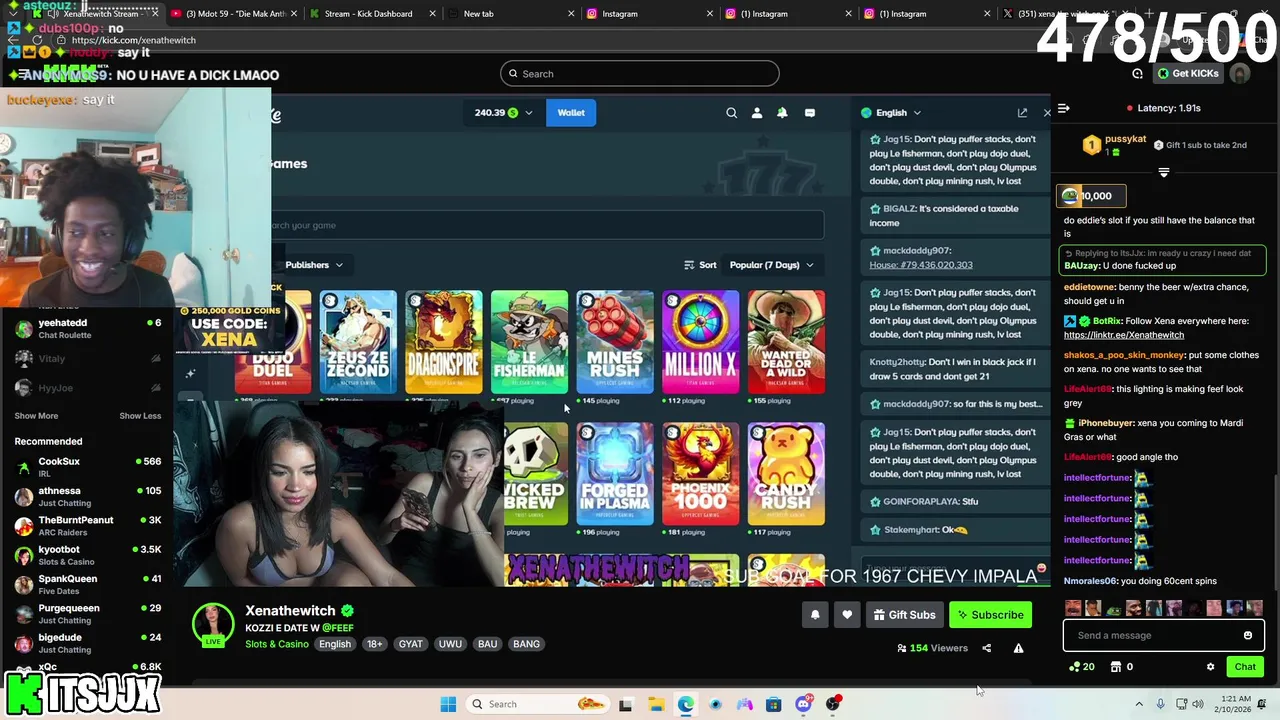1280x720 pixels.
Task: Open the Le Fisherman game tile
Action: click(529, 342)
